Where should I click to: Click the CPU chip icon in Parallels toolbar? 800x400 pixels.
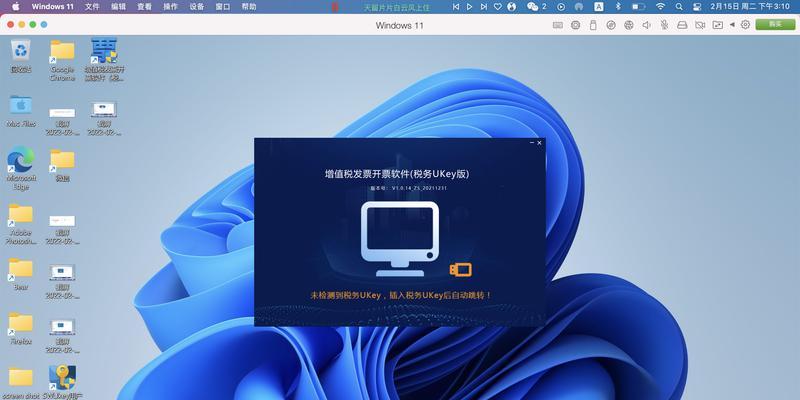click(576, 25)
